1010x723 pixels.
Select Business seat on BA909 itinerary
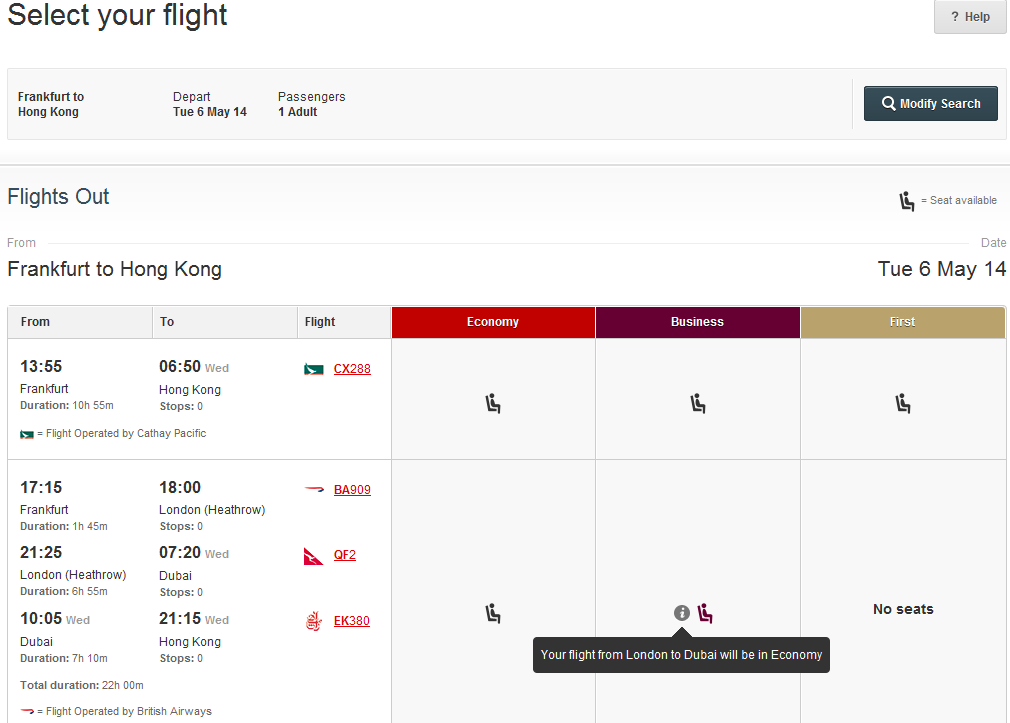point(705,613)
